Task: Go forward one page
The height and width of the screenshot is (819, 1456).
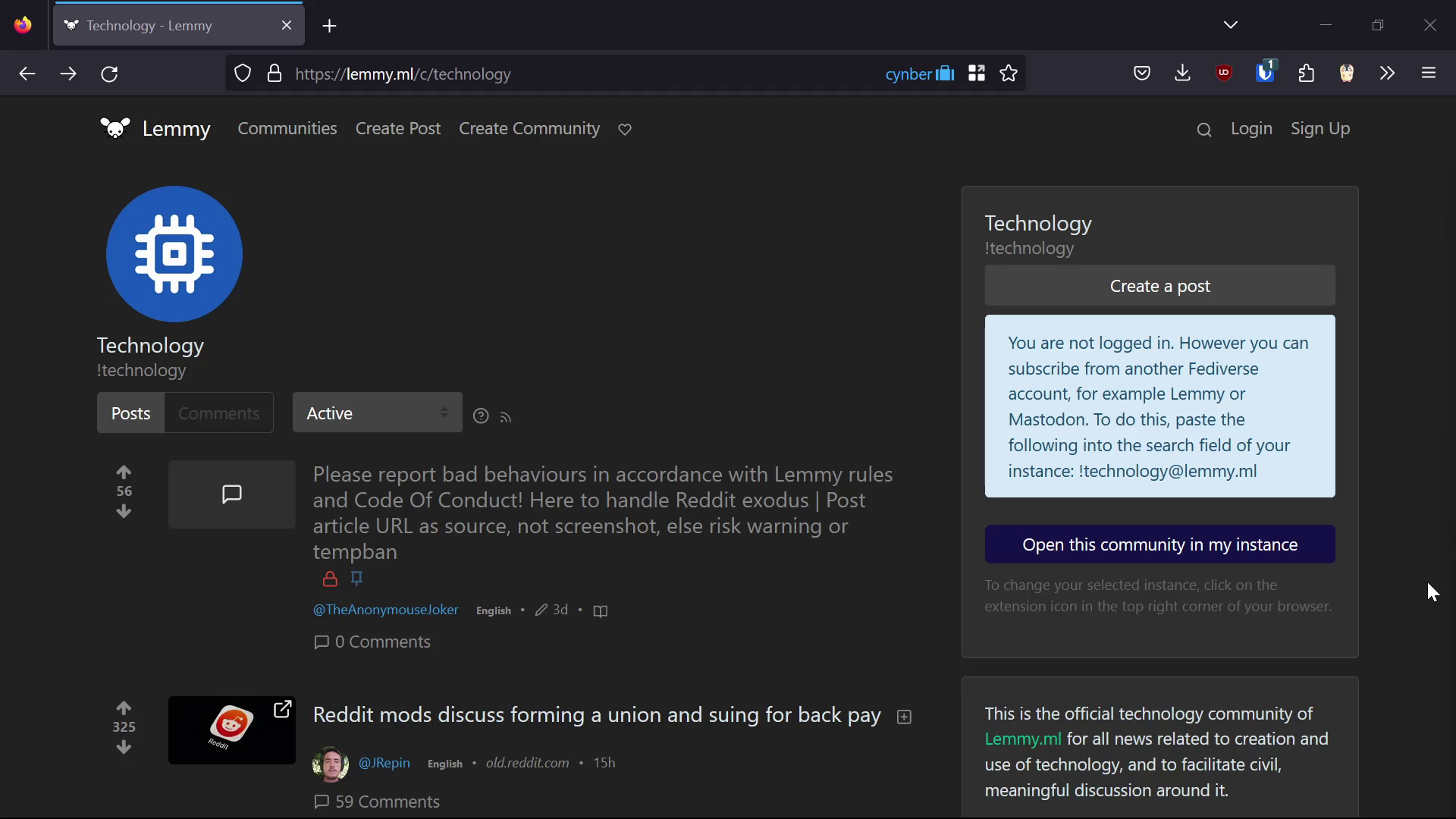Action: [68, 74]
